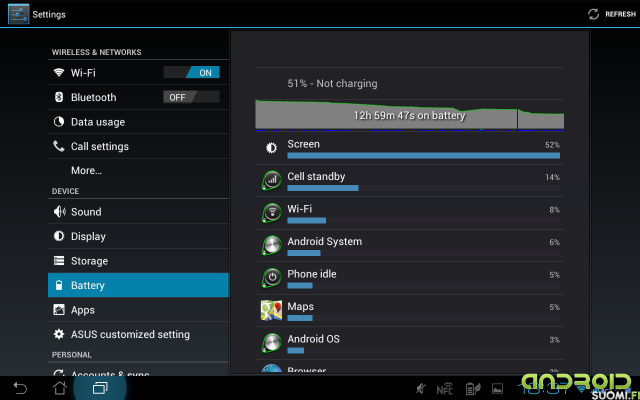
Task: Click the Phone idle power icon
Action: coord(271,278)
